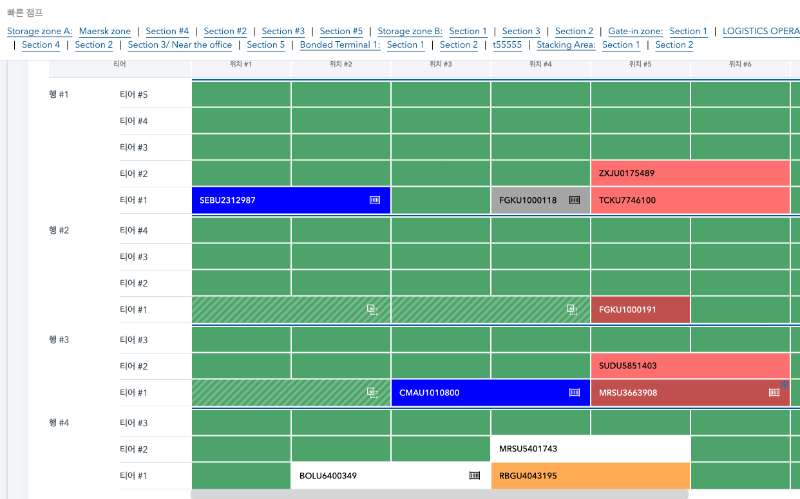Jump to Section 3/ Near the office
Screen dimensions: 800x499
[180, 45]
